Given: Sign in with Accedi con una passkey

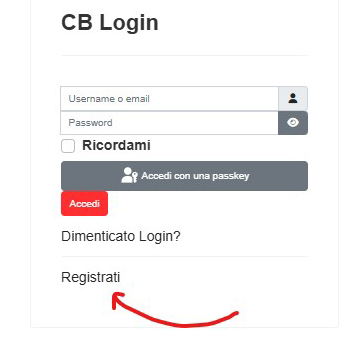Looking at the screenshot, I should click(184, 176).
